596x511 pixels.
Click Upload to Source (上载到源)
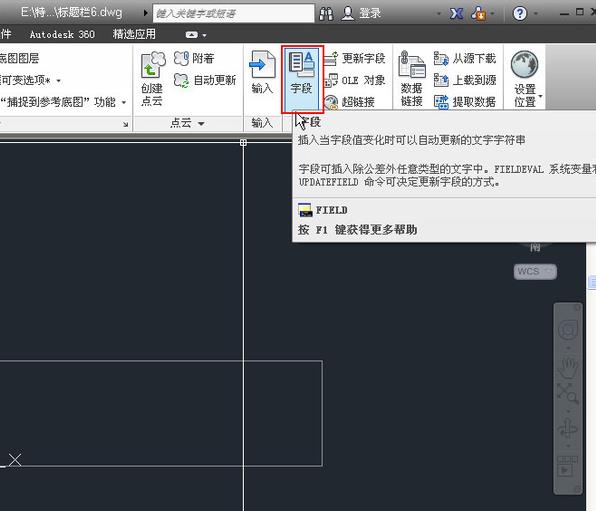click(x=464, y=80)
